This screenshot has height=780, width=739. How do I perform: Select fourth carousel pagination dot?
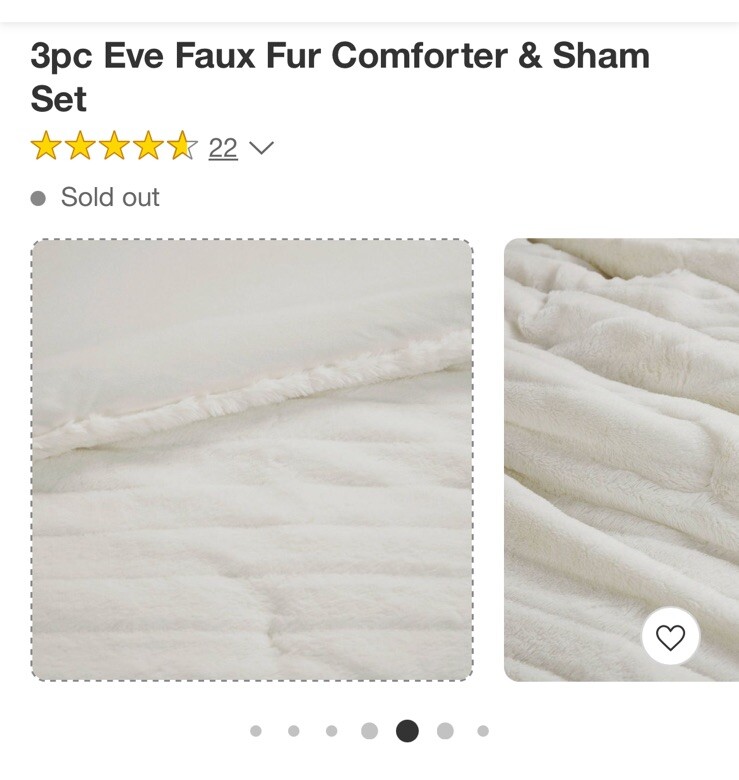click(369, 731)
